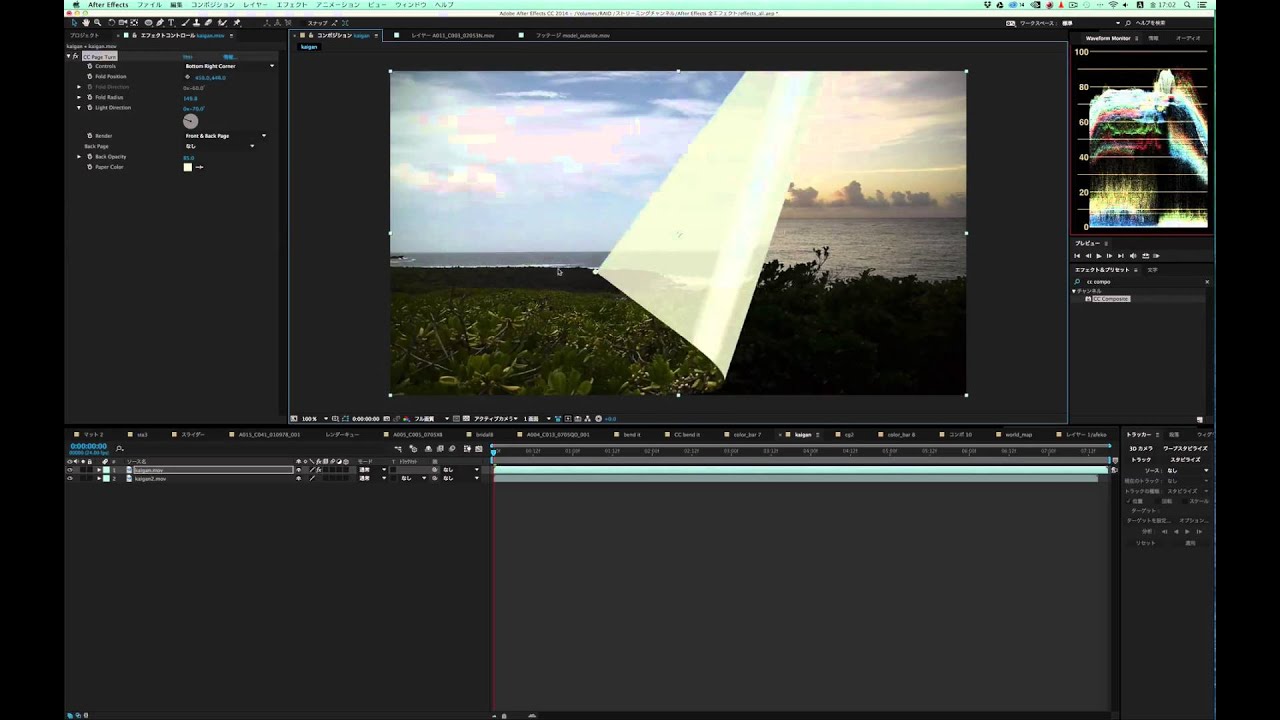Expand Back Opacity property
Viewport: 1280px width, 720px height.
[79, 157]
